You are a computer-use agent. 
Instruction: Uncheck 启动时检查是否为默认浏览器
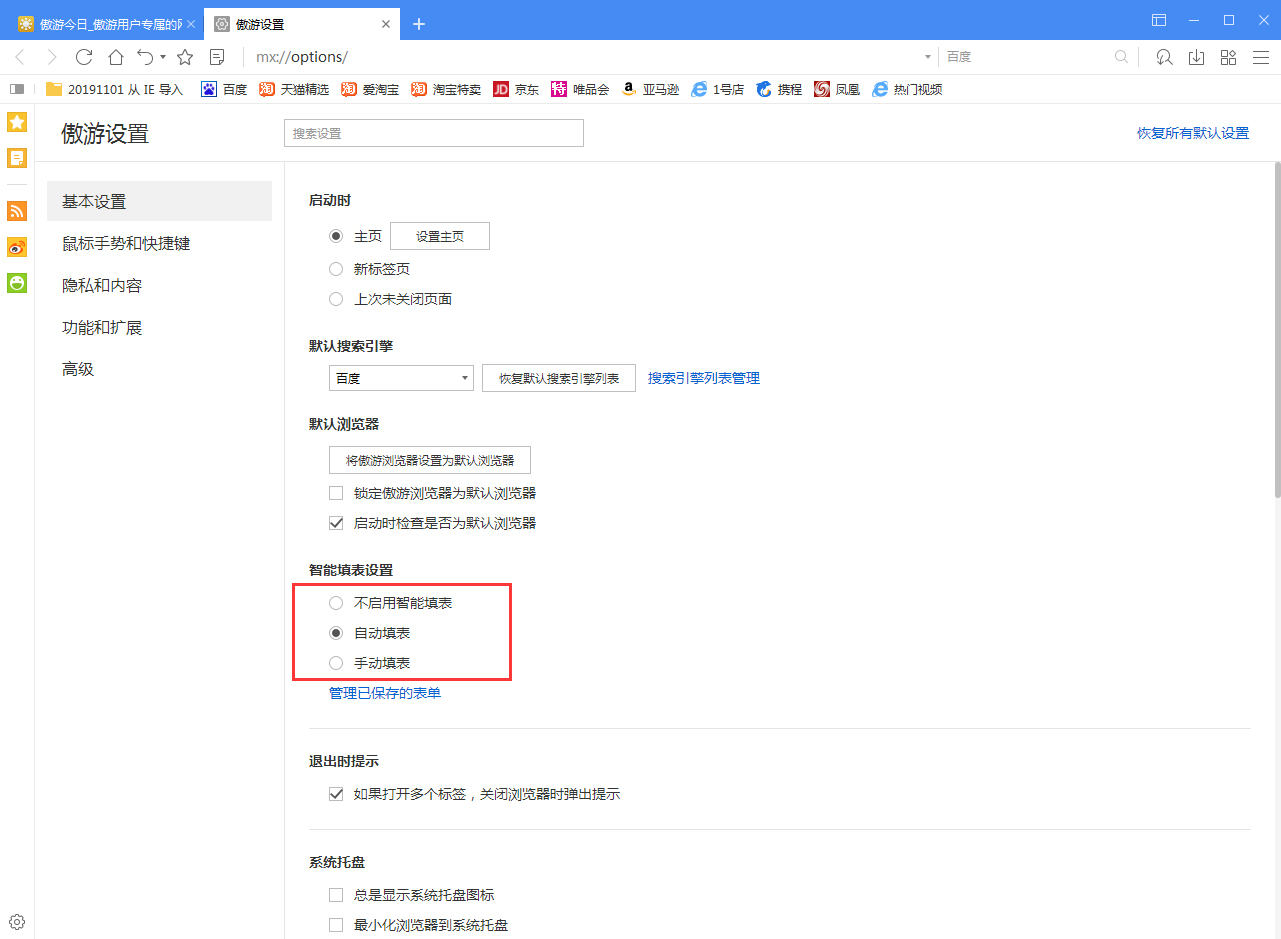click(336, 522)
